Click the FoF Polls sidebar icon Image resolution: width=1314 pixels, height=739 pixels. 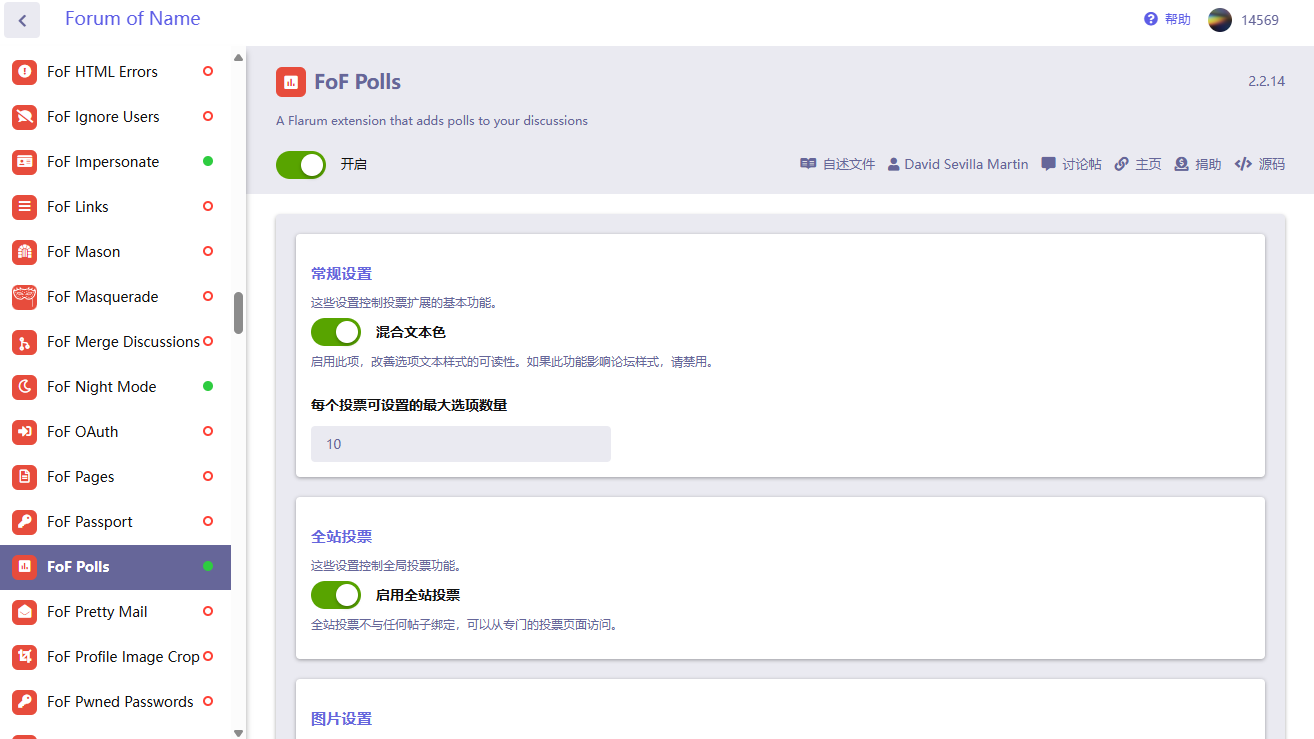24,567
